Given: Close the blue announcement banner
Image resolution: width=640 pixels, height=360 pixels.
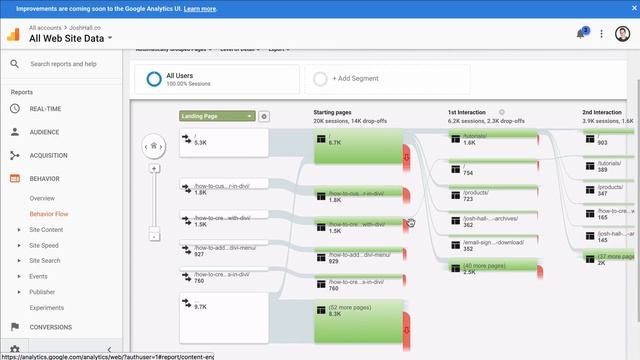Looking at the screenshot, I should pos(634,8).
